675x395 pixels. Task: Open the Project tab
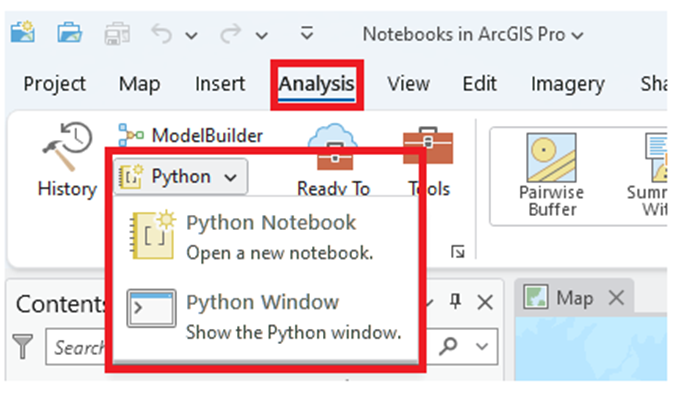click(55, 83)
